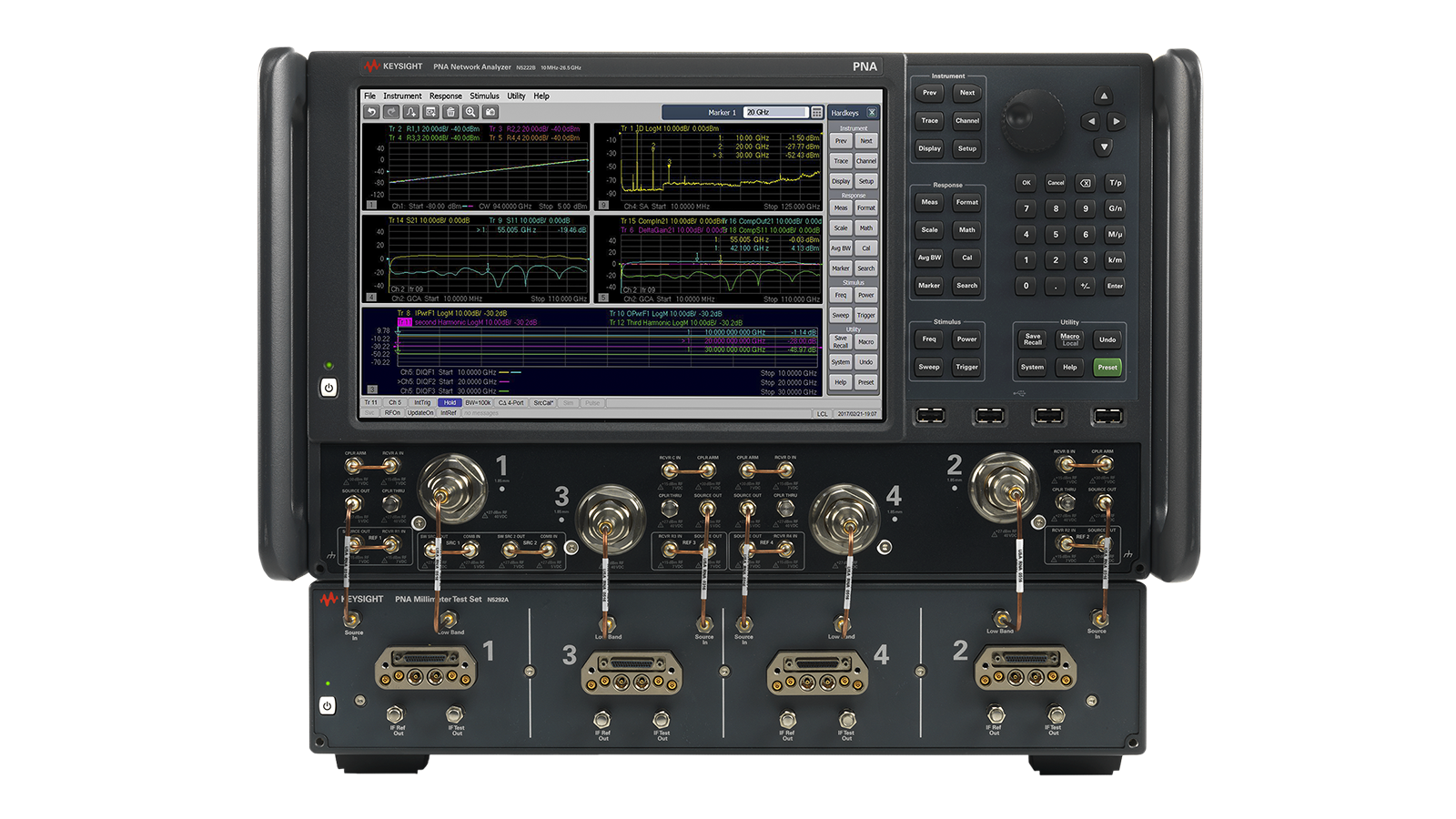Toggle UpdateOn in the status bar

420,413
